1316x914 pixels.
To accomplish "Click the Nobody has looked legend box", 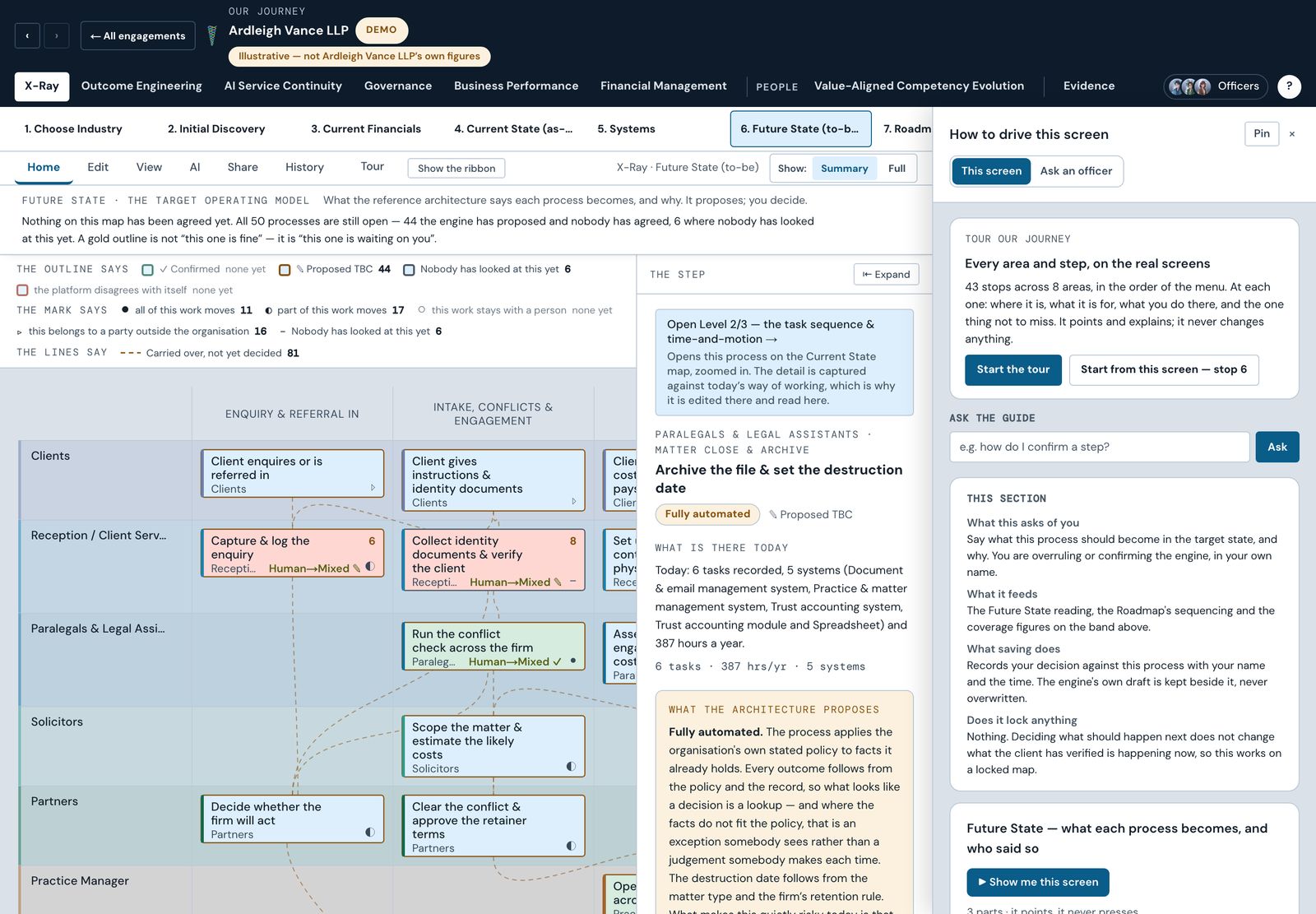I will (409, 270).
